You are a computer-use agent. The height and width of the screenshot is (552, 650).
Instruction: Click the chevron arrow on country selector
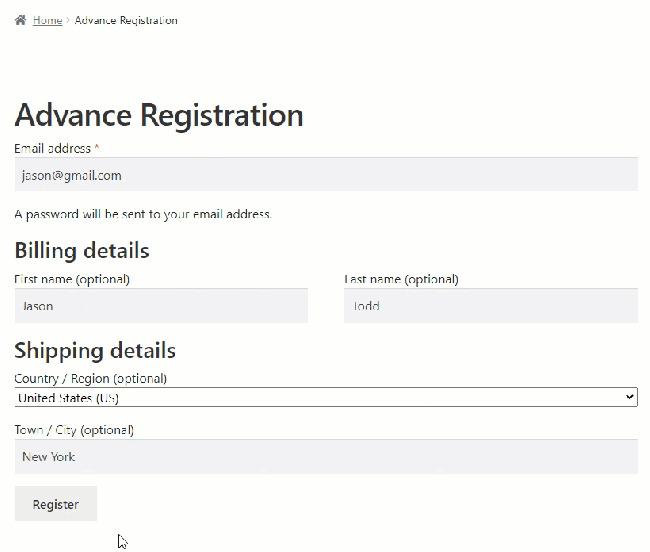coord(629,397)
